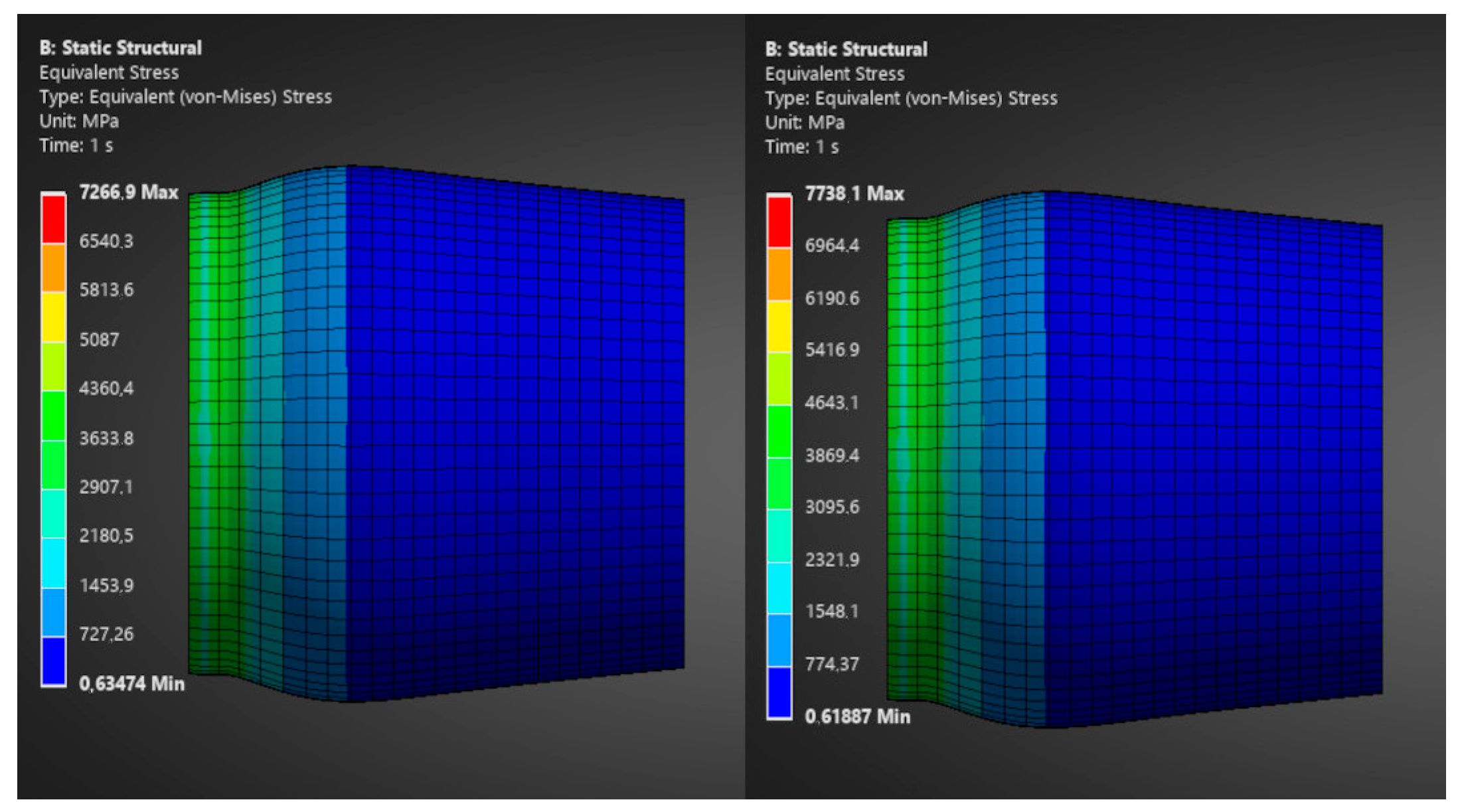Click the yellow swatch in left legend
Image resolution: width=1460 pixels, height=812 pixels.
tap(54, 317)
